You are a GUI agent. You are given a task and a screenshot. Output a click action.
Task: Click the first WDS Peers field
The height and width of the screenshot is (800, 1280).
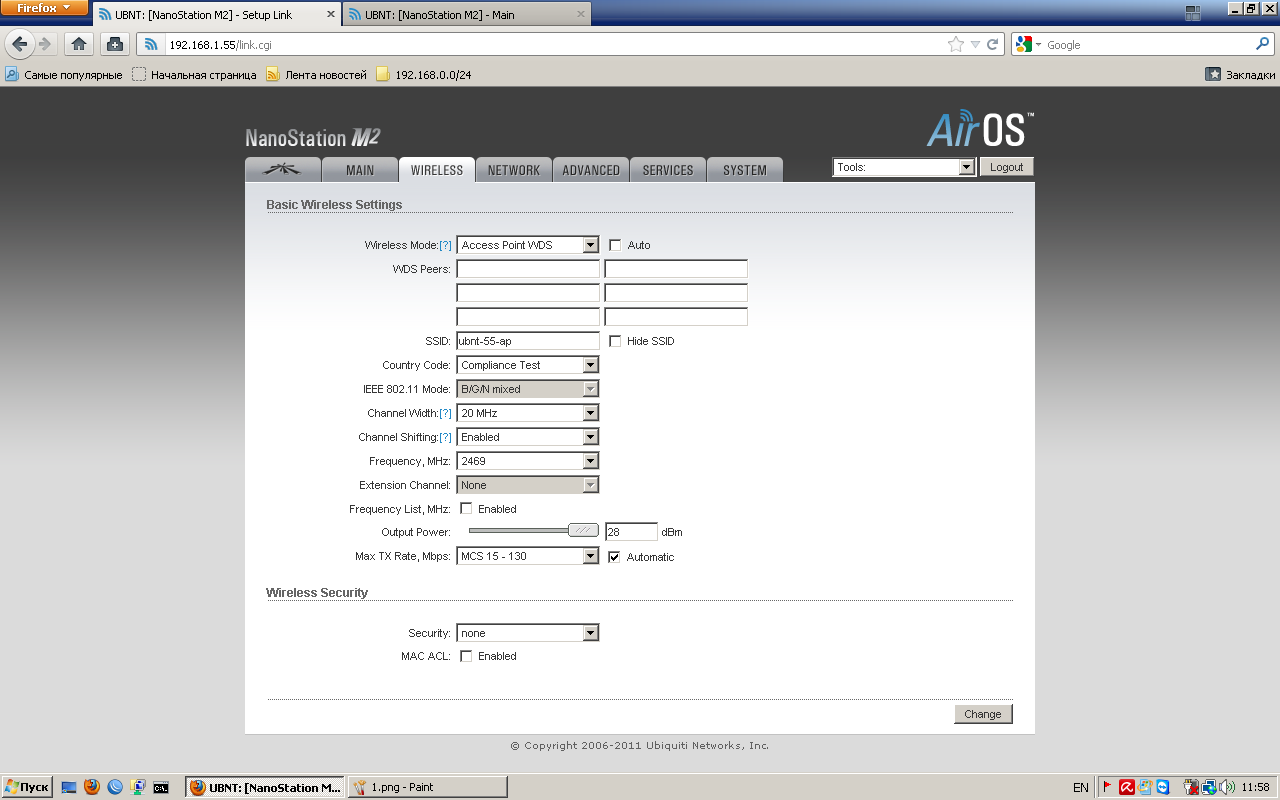click(528, 269)
